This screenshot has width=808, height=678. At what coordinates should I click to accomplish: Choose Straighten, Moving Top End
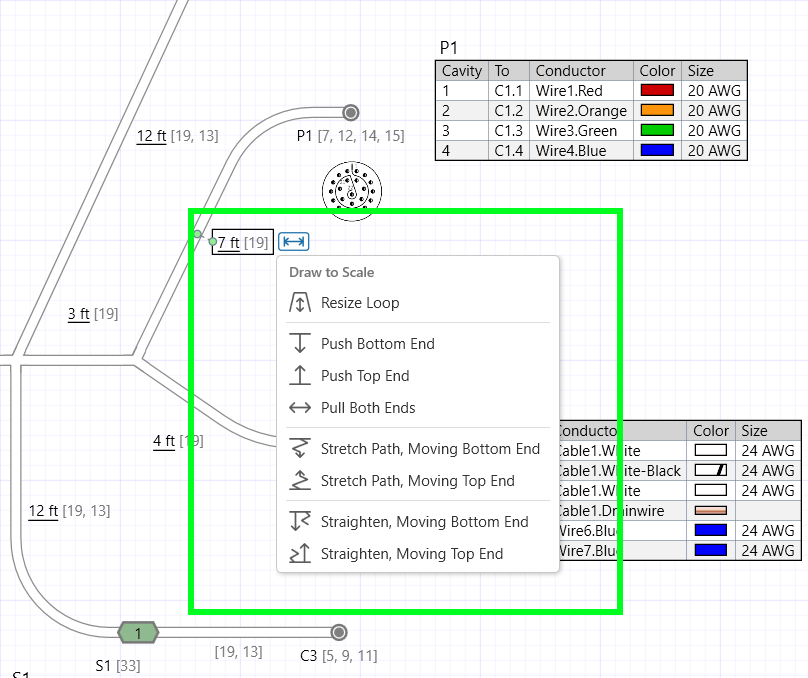pyautogui.click(x=418, y=554)
